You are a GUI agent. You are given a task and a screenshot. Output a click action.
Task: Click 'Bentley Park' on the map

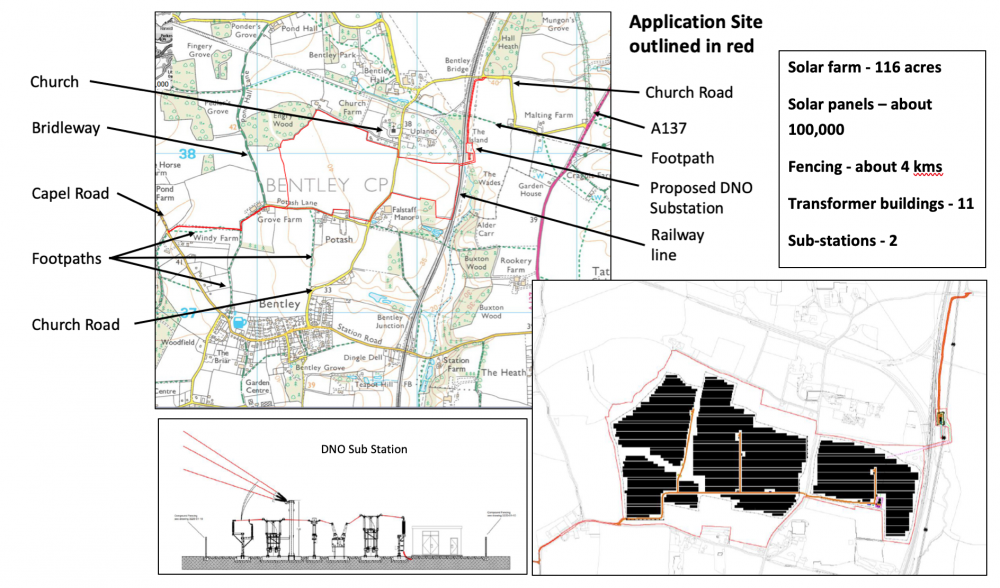[x=332, y=55]
